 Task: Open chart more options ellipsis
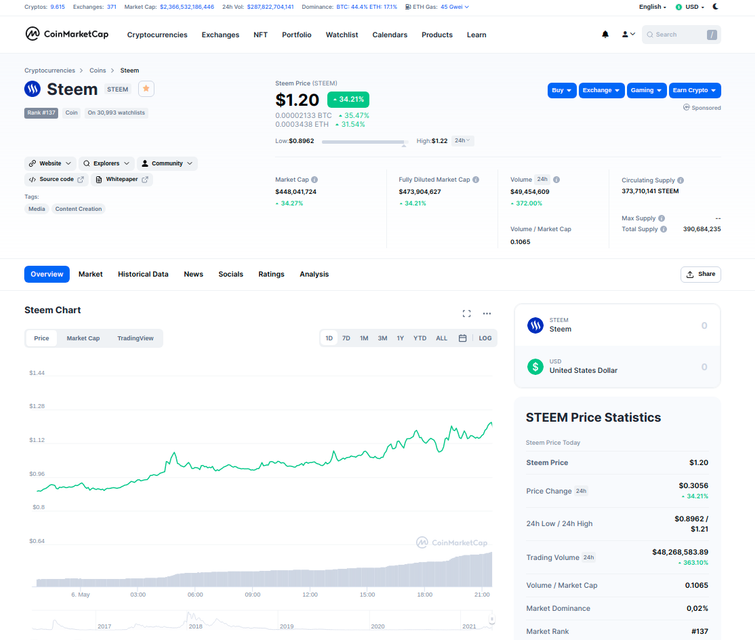coord(487,313)
